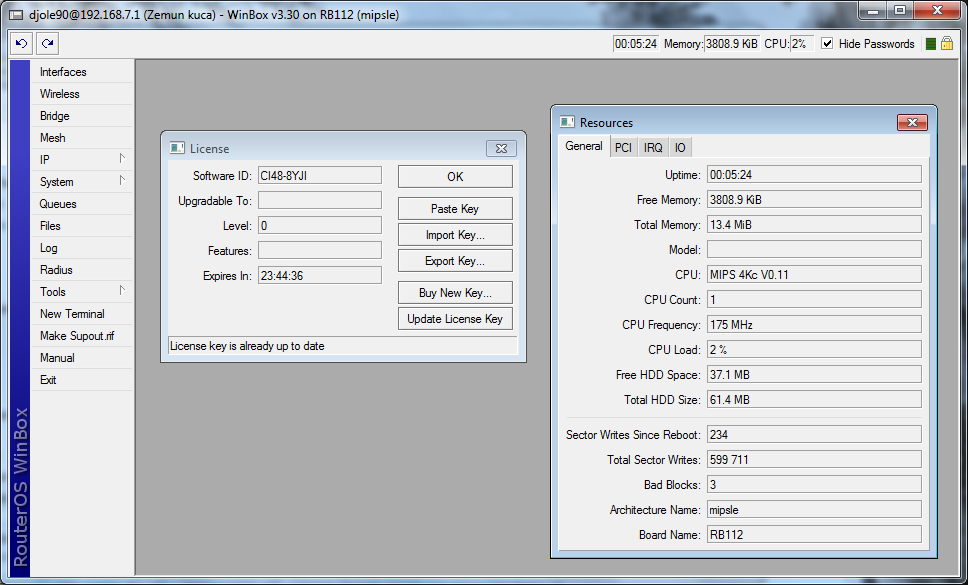Click the Buy New Key... button
This screenshot has width=968, height=585.
[455, 292]
